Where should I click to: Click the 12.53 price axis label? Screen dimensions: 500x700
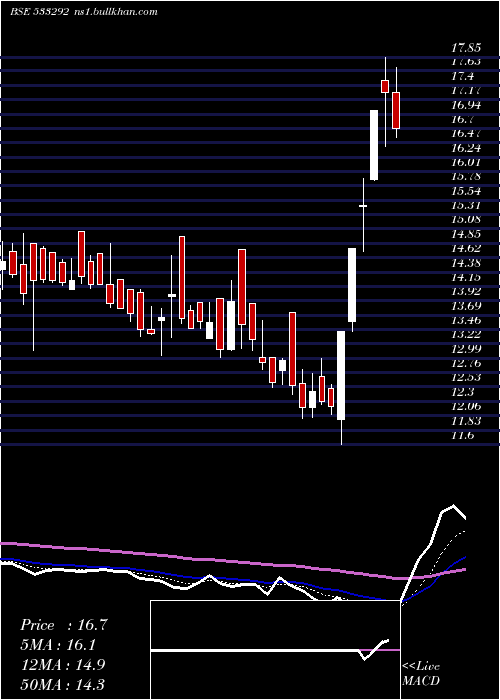(x=466, y=378)
